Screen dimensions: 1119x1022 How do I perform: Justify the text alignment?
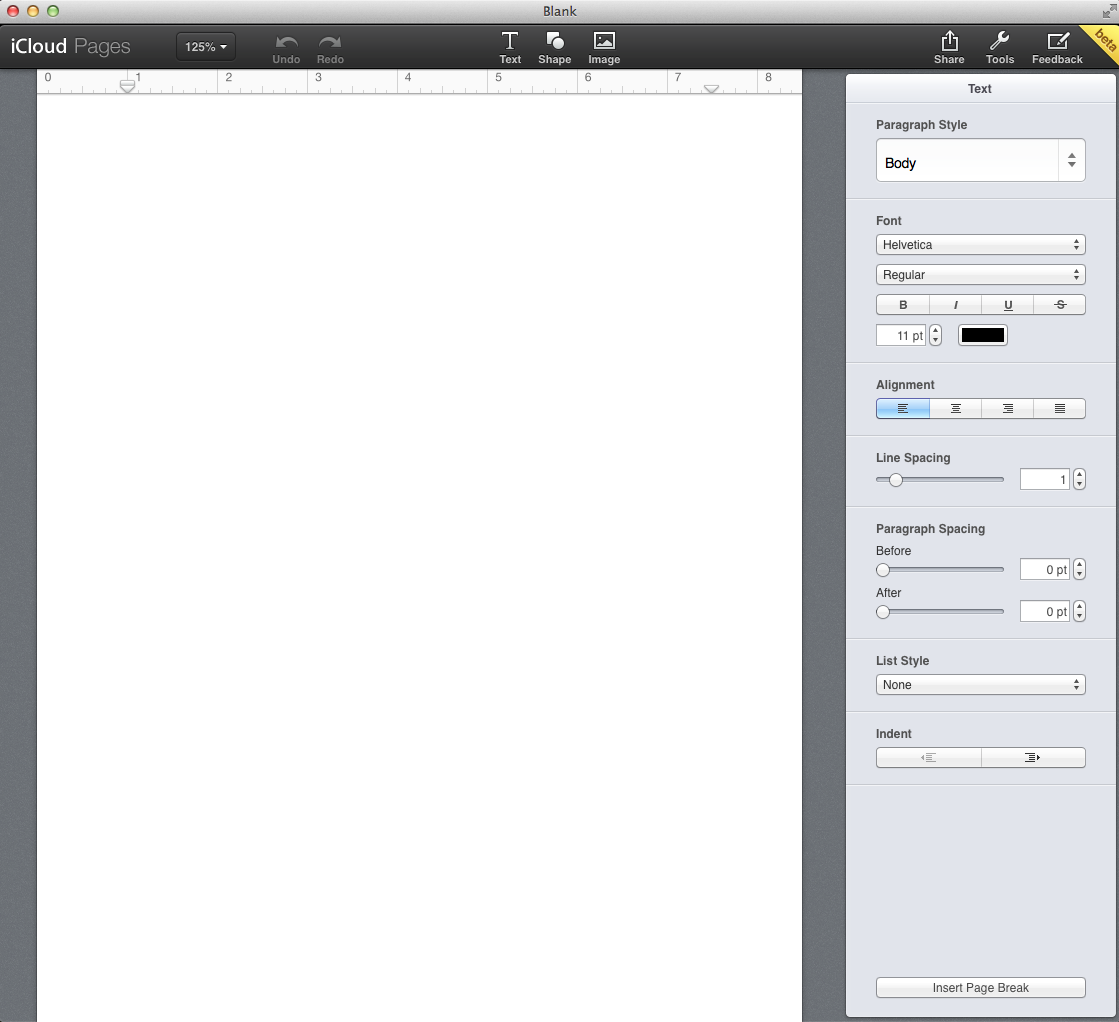click(x=1060, y=408)
